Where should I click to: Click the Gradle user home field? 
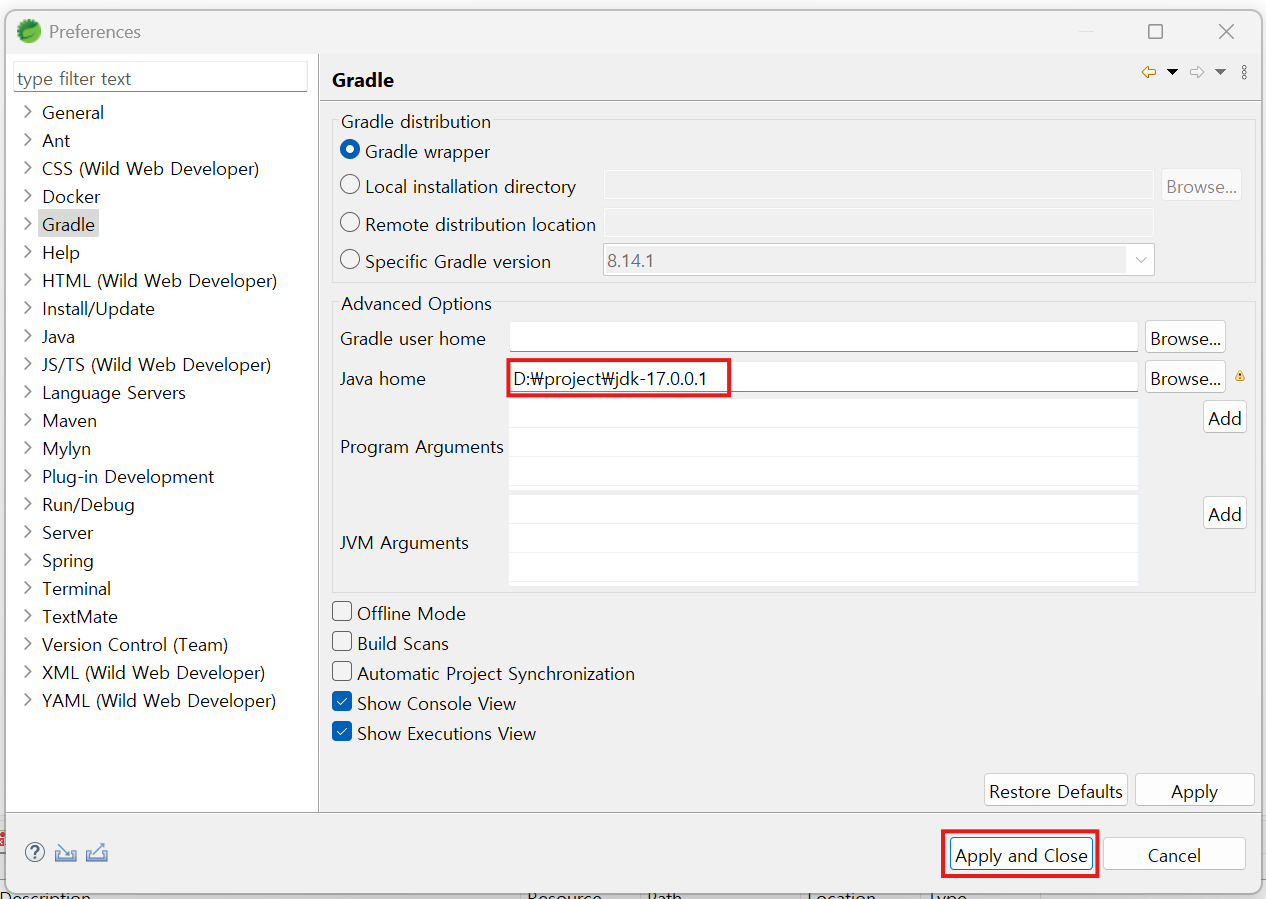(823, 337)
